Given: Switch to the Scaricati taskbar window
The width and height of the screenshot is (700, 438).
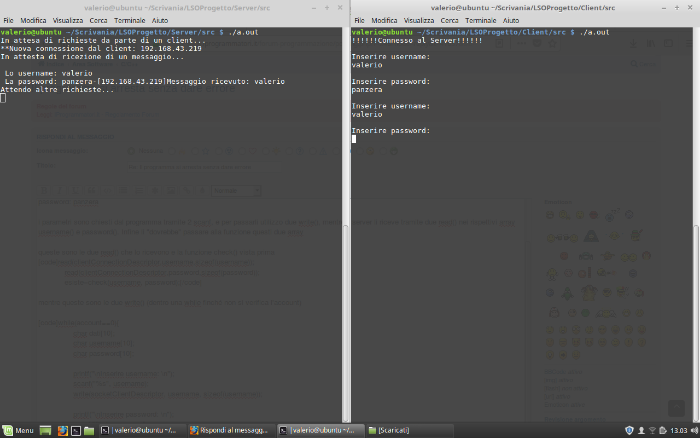Looking at the screenshot, I should tap(390, 430).
